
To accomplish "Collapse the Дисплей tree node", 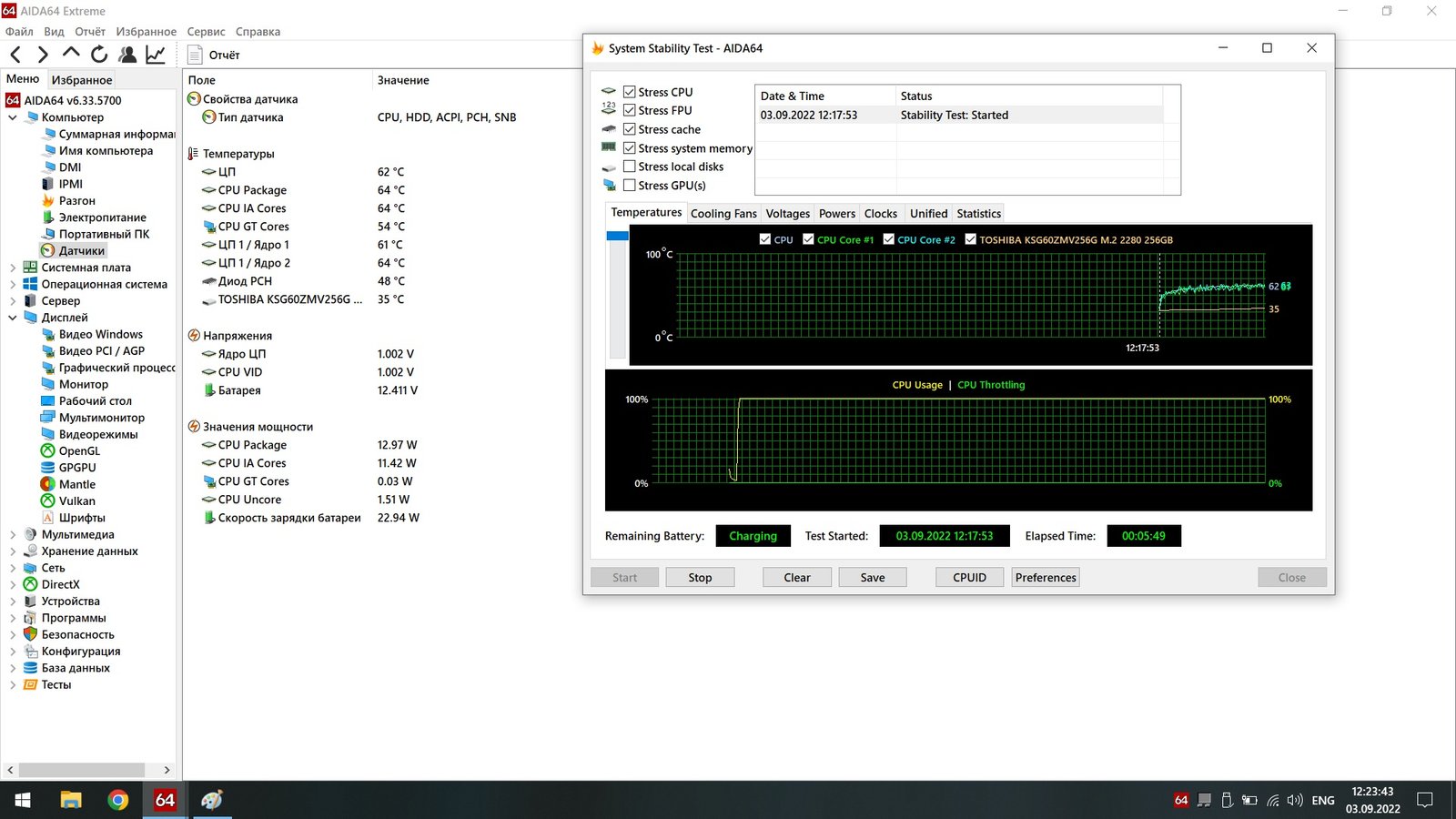I will 13,318.
